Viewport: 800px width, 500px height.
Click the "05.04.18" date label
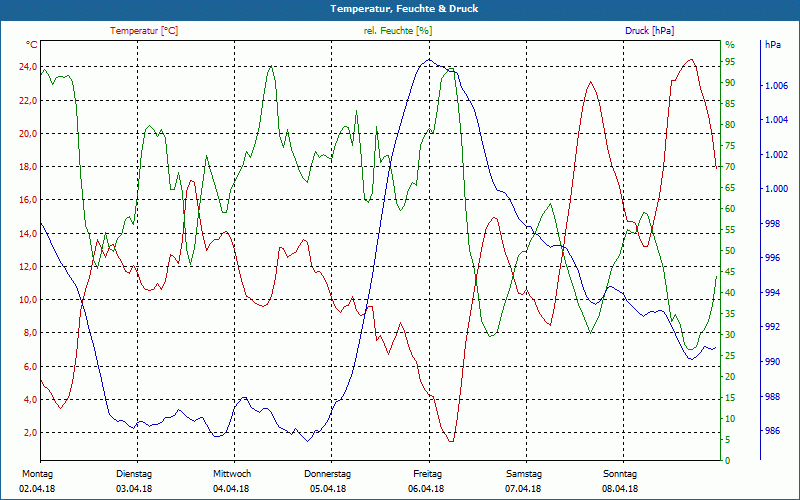[x=328, y=489]
